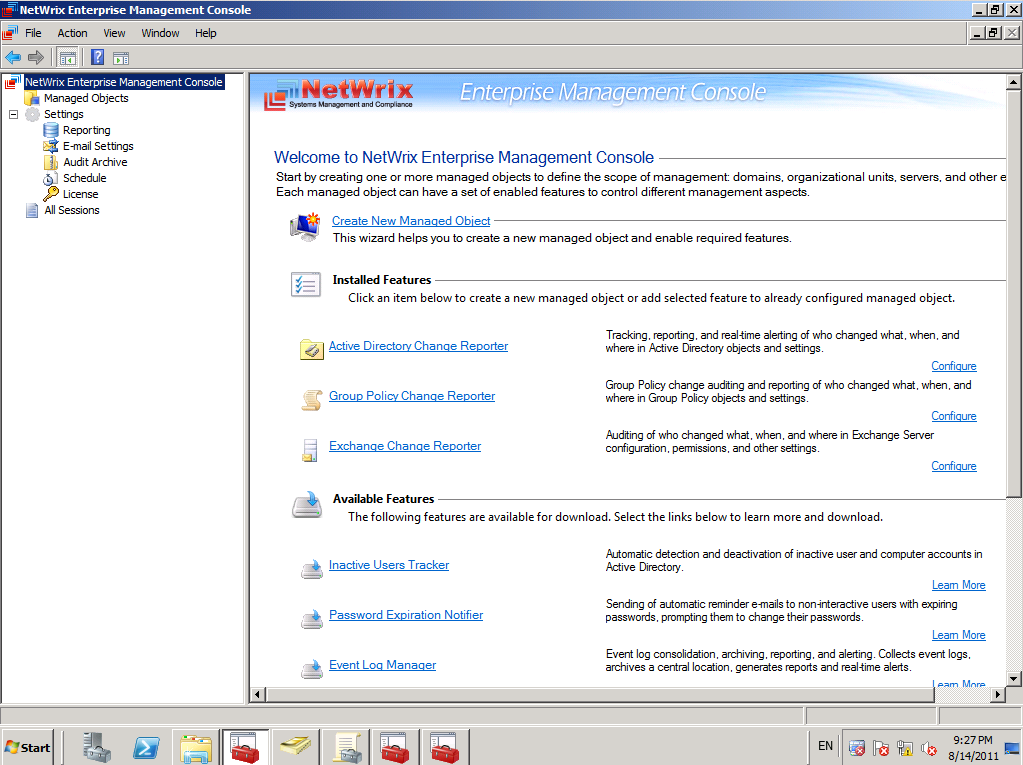Open the Action menu
The image size is (1023, 765).
(x=72, y=33)
